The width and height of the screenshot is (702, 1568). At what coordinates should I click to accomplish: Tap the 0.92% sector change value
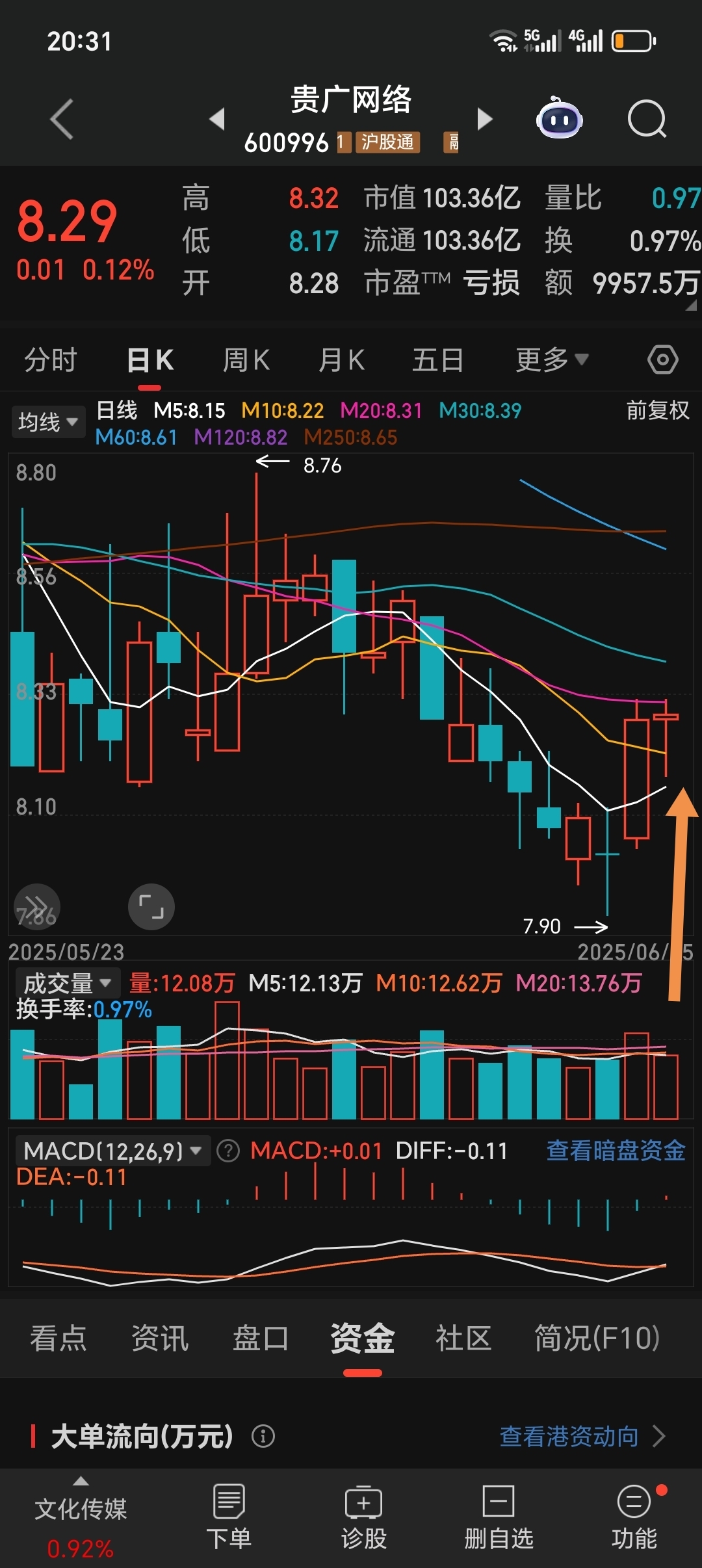(x=81, y=1549)
